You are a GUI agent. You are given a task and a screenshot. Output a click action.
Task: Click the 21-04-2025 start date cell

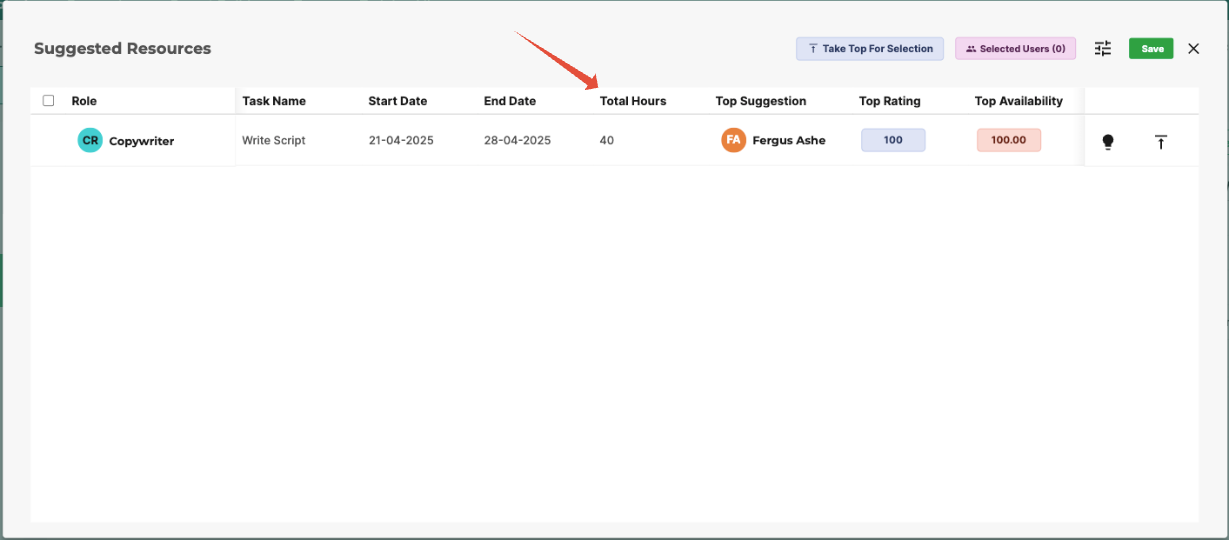(x=401, y=141)
